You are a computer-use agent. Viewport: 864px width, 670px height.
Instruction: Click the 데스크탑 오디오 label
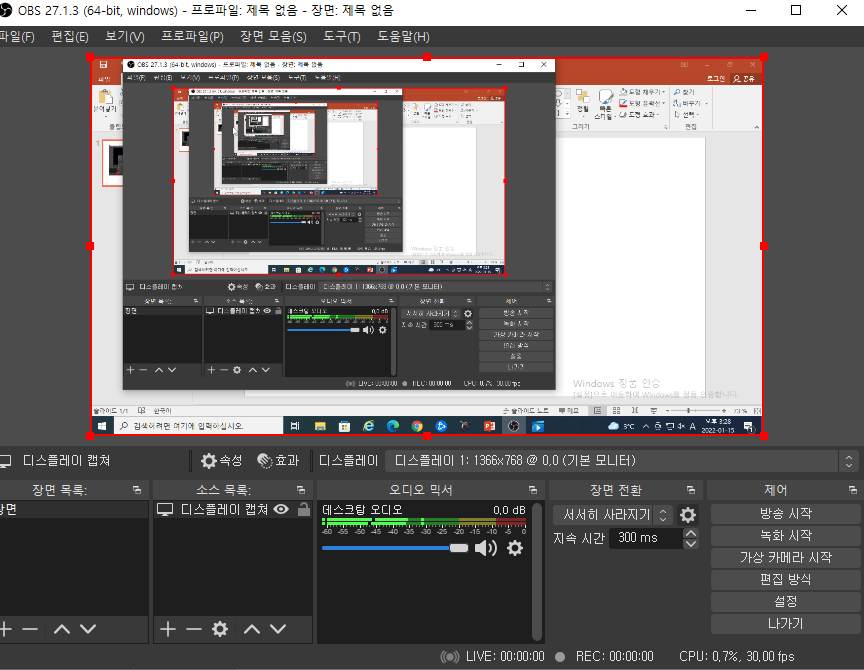tap(362, 510)
